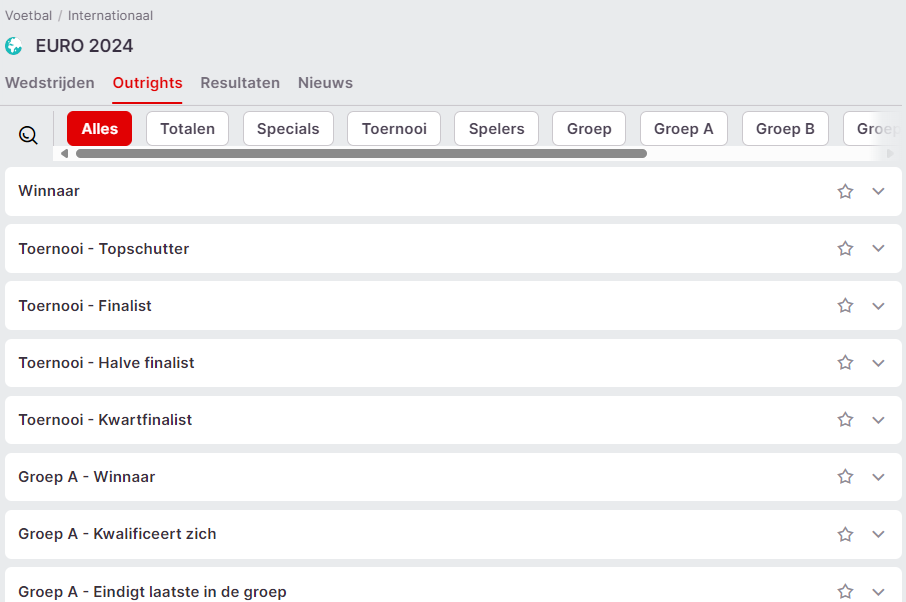Star the Toernooi - Kwartfinalist market

(845, 419)
